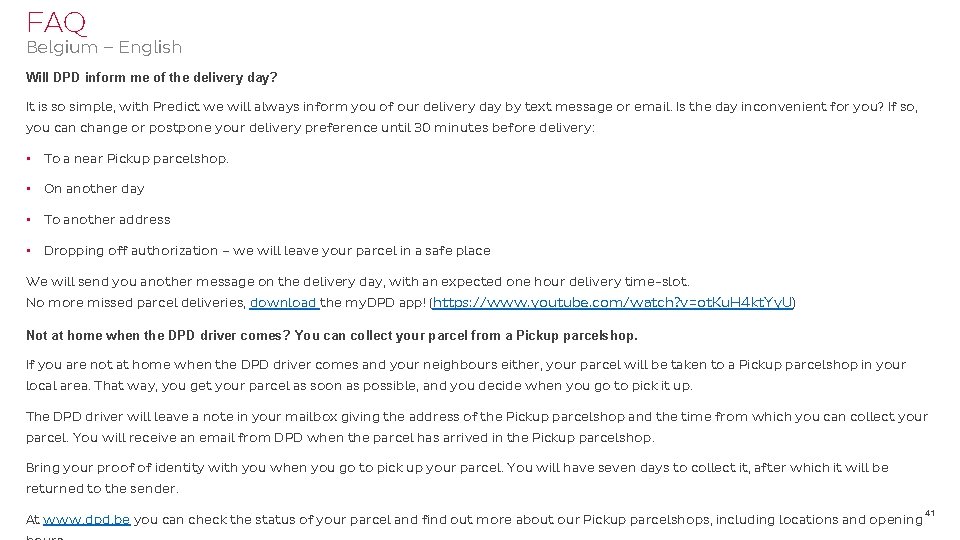Select the 'On another day' bullet item
The height and width of the screenshot is (540, 960).
94,188
